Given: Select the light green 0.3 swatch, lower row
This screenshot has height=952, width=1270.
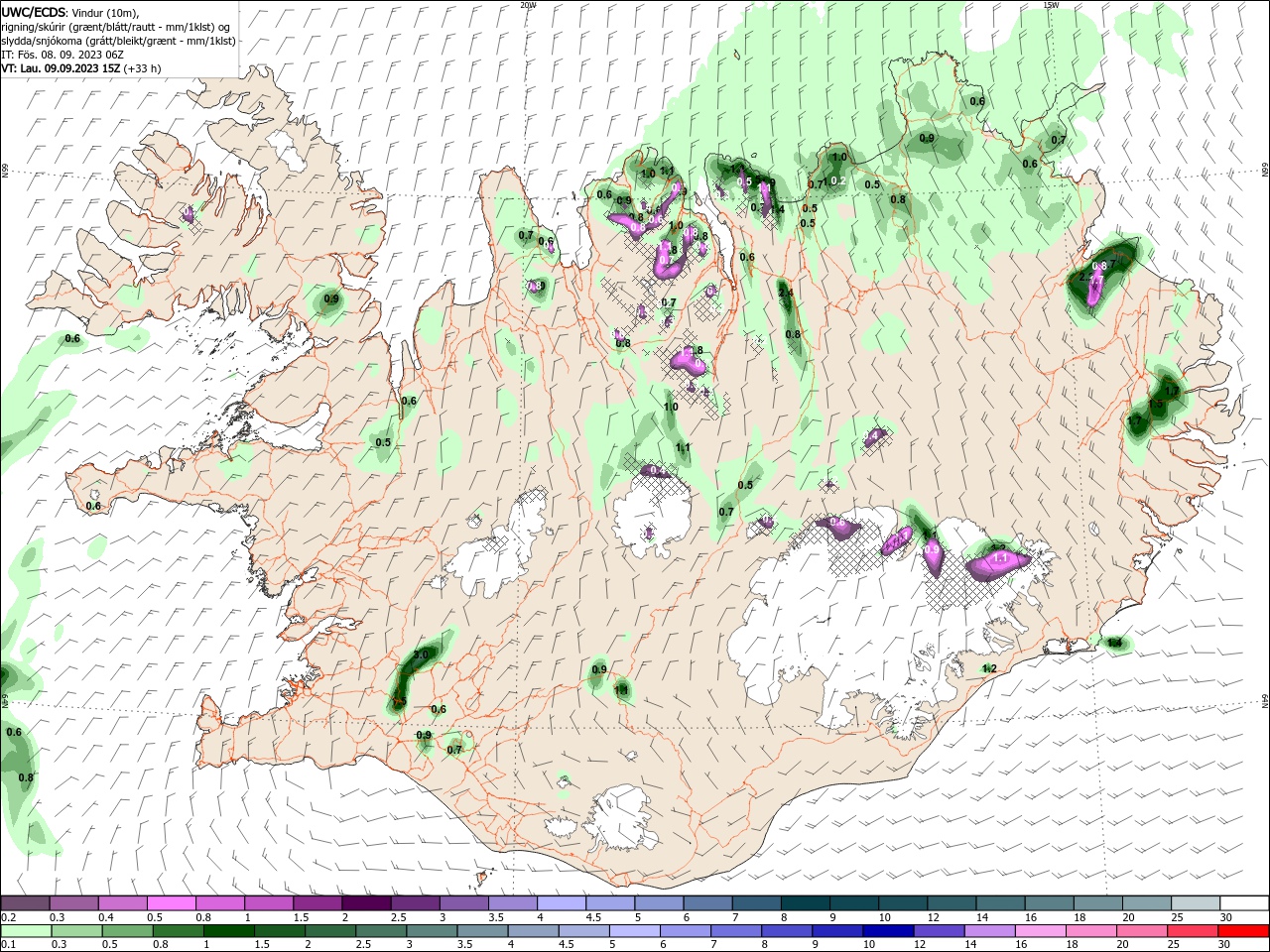Looking at the screenshot, I should 76,931.
